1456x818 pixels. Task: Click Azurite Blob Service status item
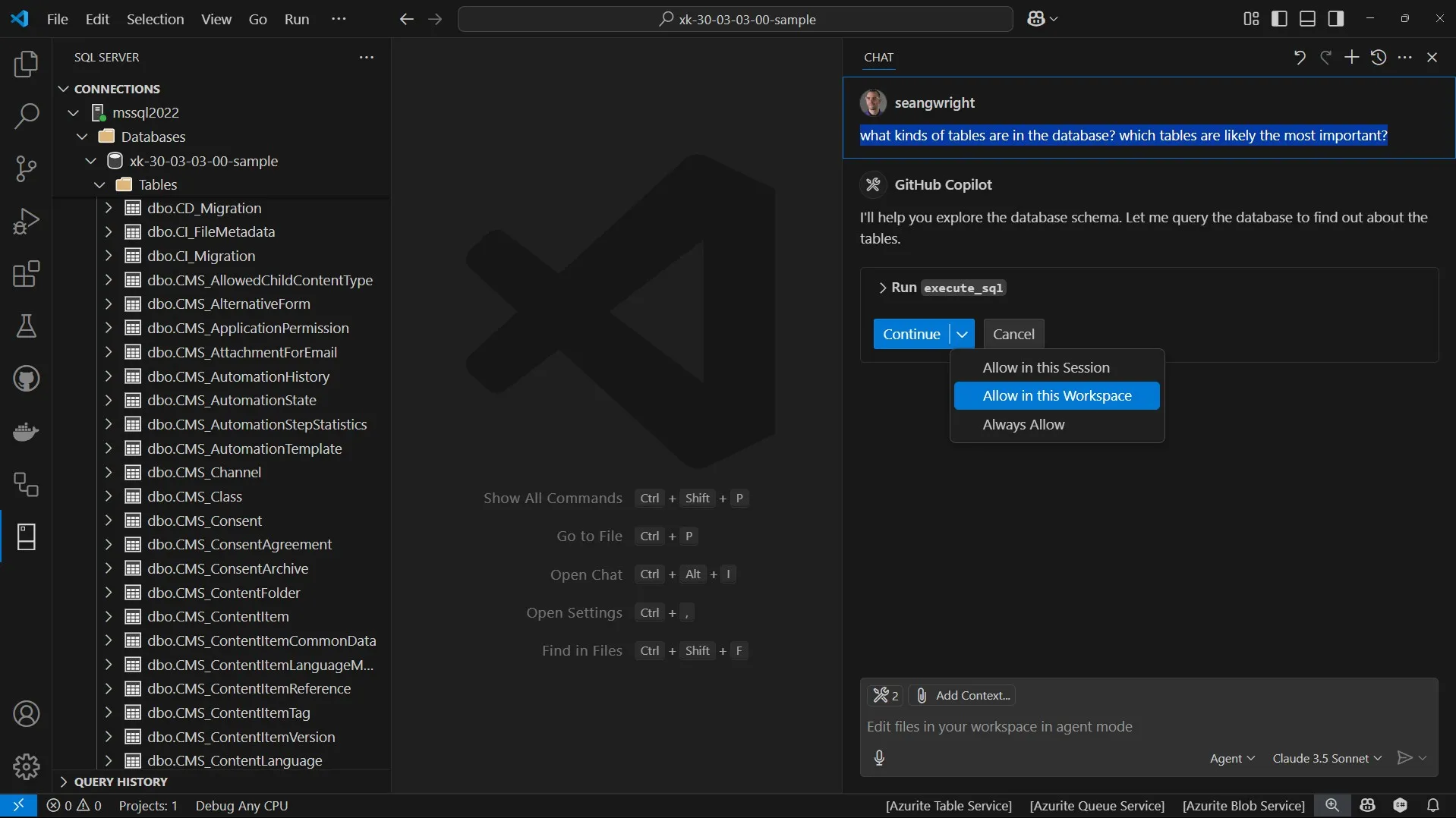click(1243, 806)
